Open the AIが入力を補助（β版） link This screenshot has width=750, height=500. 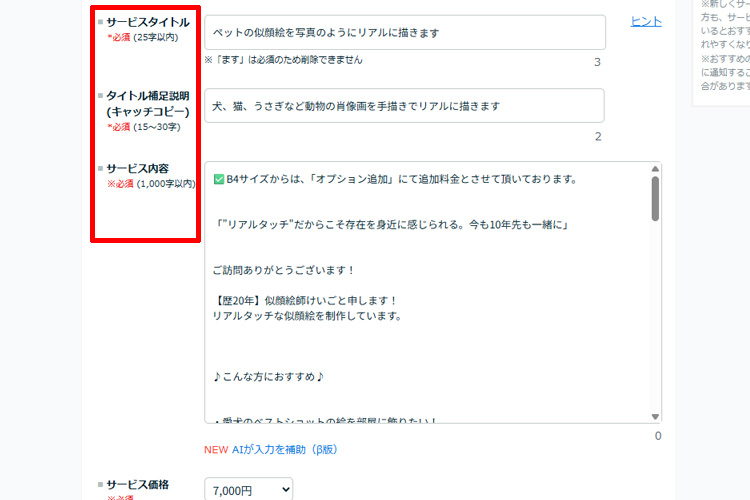[284, 450]
